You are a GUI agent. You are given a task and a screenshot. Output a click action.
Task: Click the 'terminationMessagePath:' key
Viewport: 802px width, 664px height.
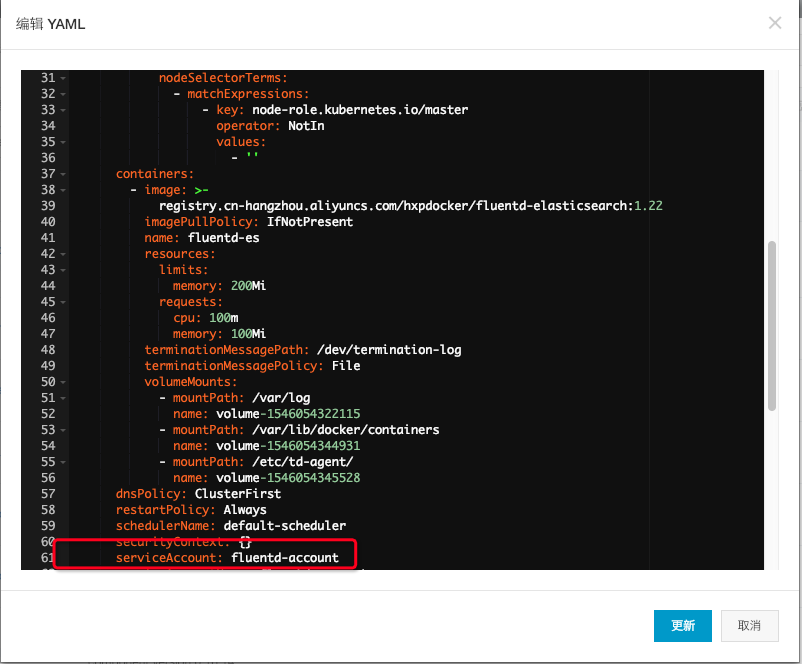[227, 350]
